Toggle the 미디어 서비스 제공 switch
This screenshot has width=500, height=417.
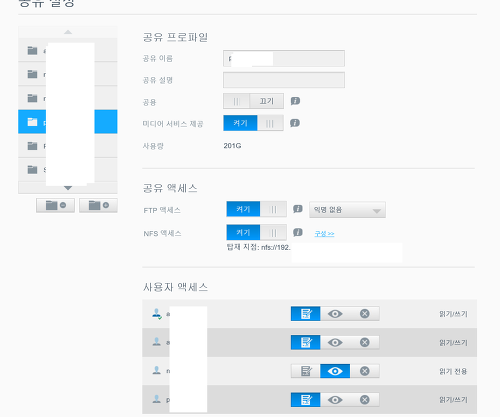point(253,123)
